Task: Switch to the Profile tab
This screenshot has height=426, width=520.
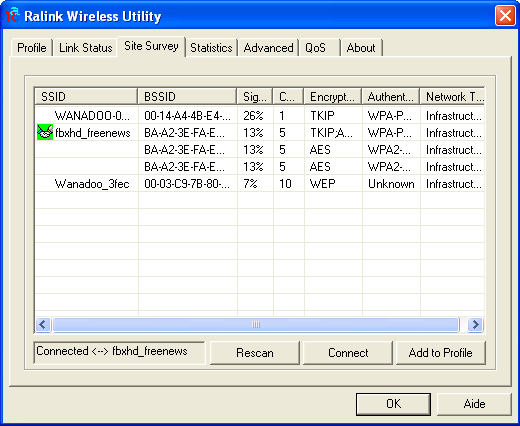Action: 32,48
